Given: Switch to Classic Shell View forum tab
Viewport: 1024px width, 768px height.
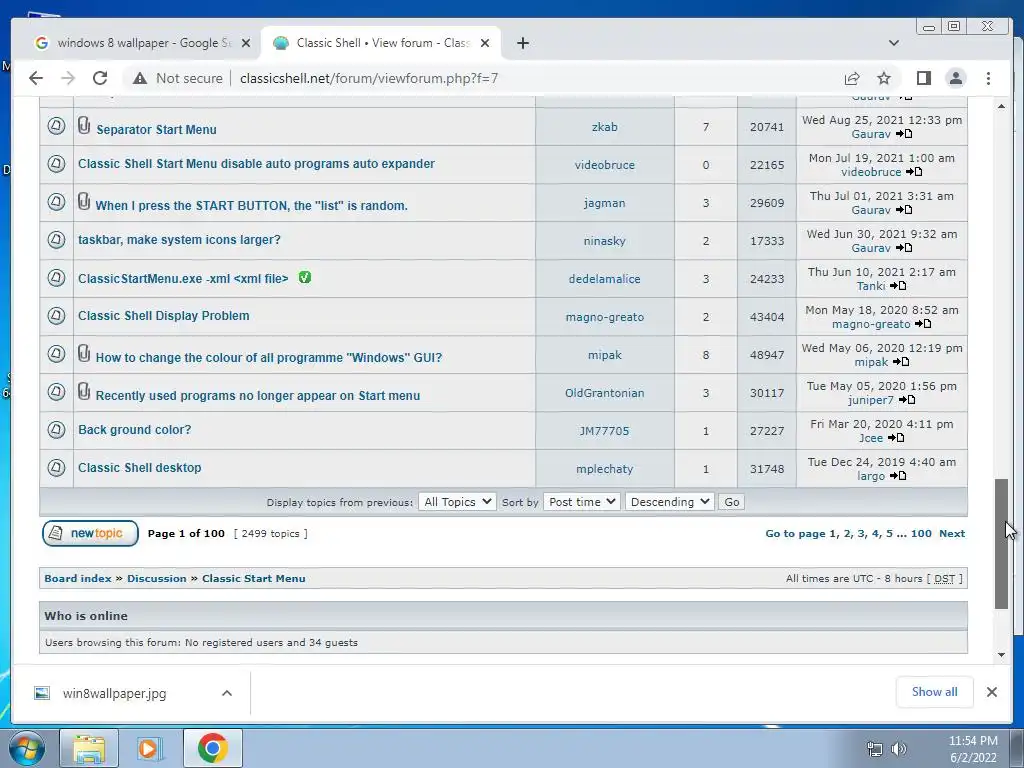Looking at the screenshot, I should point(382,43).
